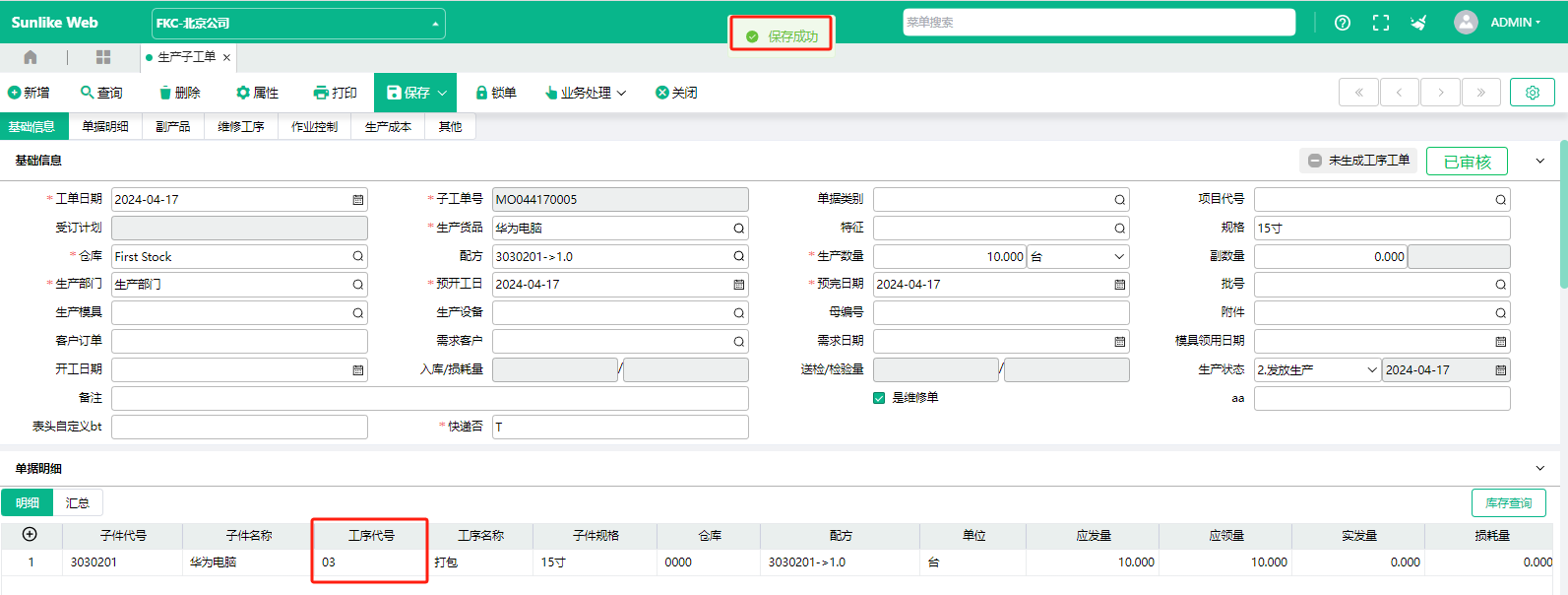The image size is (1568, 595).
Task: Select the 汇总 sub-tab
Action: [x=78, y=503]
